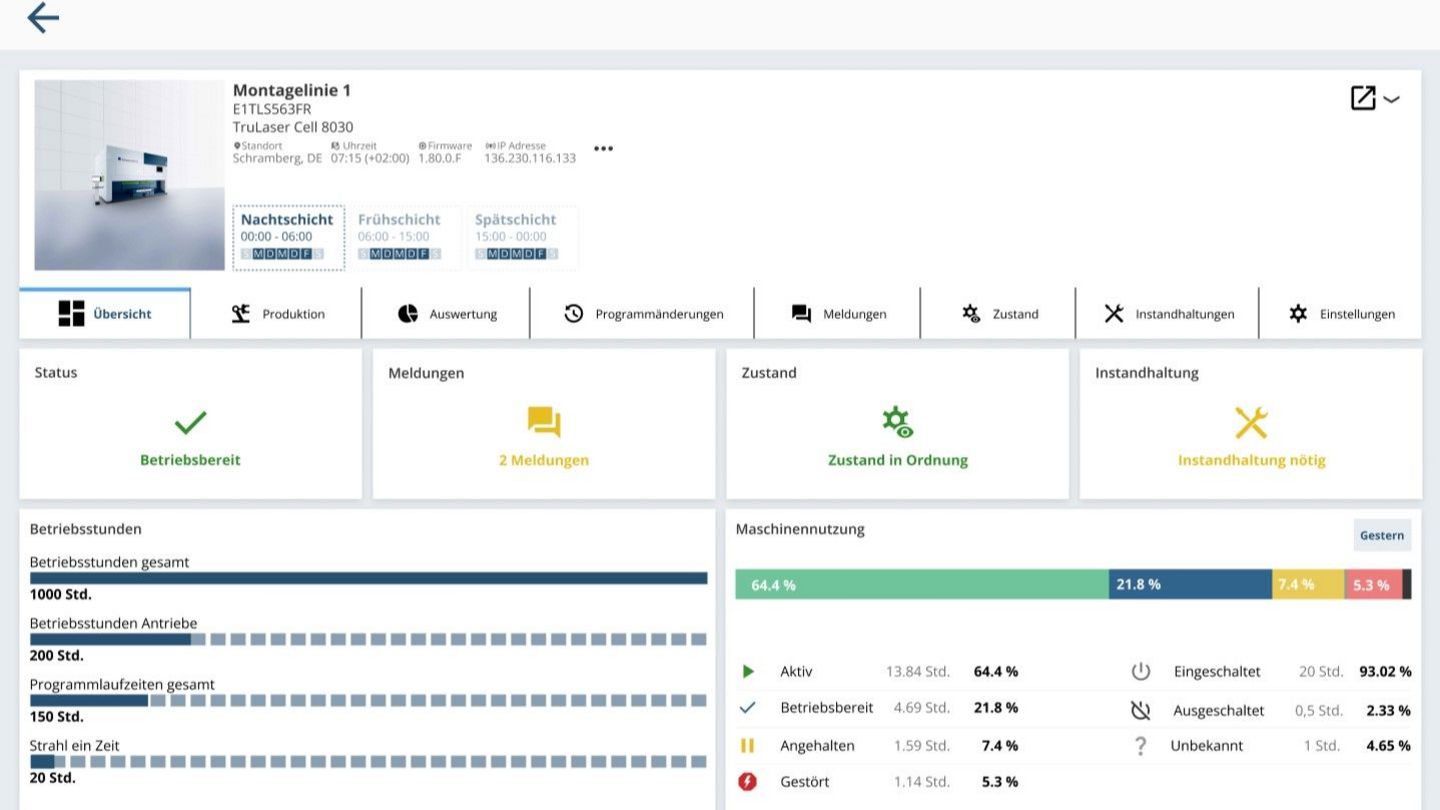Click the back arrow icon
This screenshot has height=810, width=1440.
tap(43, 18)
